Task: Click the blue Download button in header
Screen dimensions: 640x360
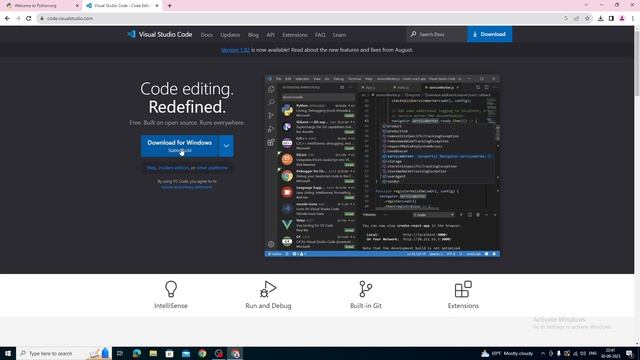Action: (489, 34)
